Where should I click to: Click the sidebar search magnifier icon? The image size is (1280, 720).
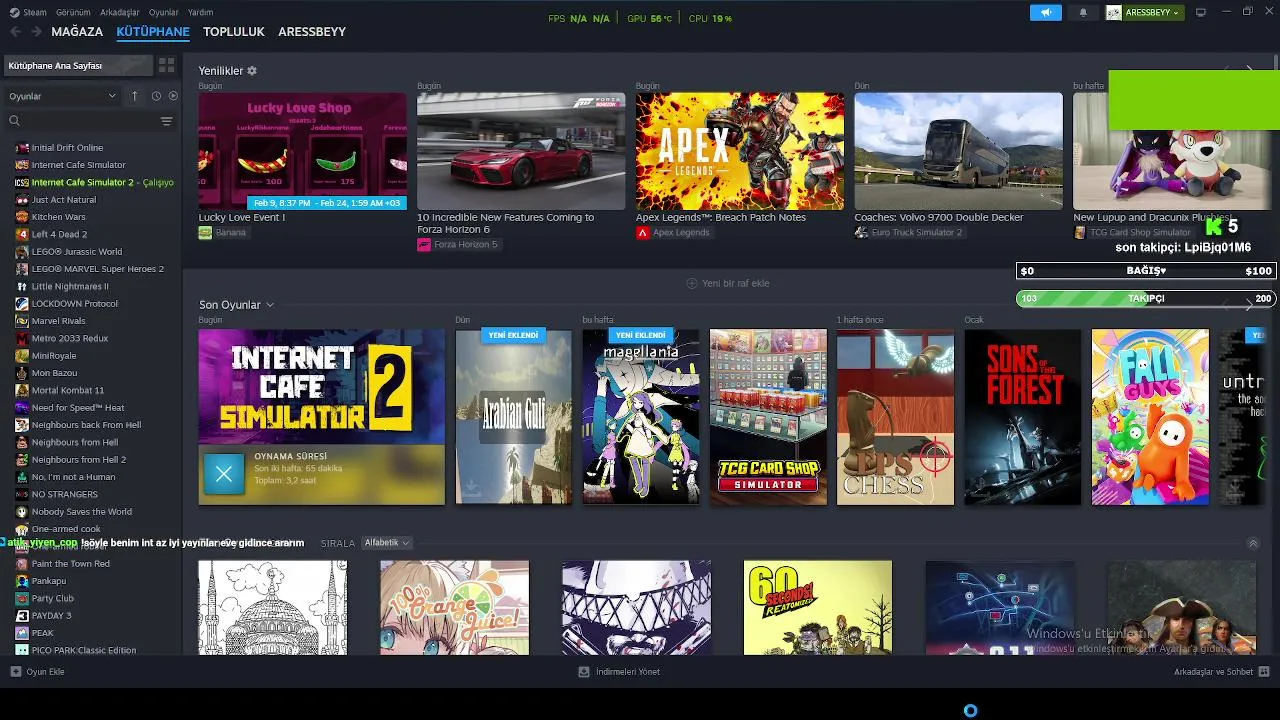(x=14, y=121)
